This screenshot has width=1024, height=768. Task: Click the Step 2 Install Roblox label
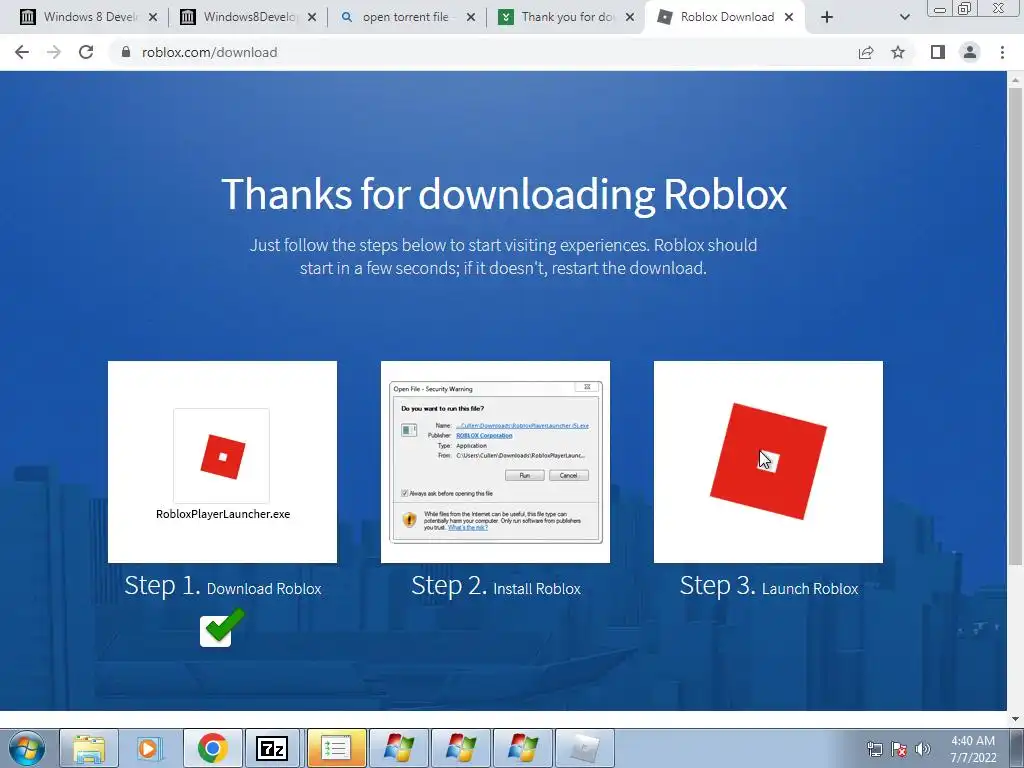tap(496, 586)
